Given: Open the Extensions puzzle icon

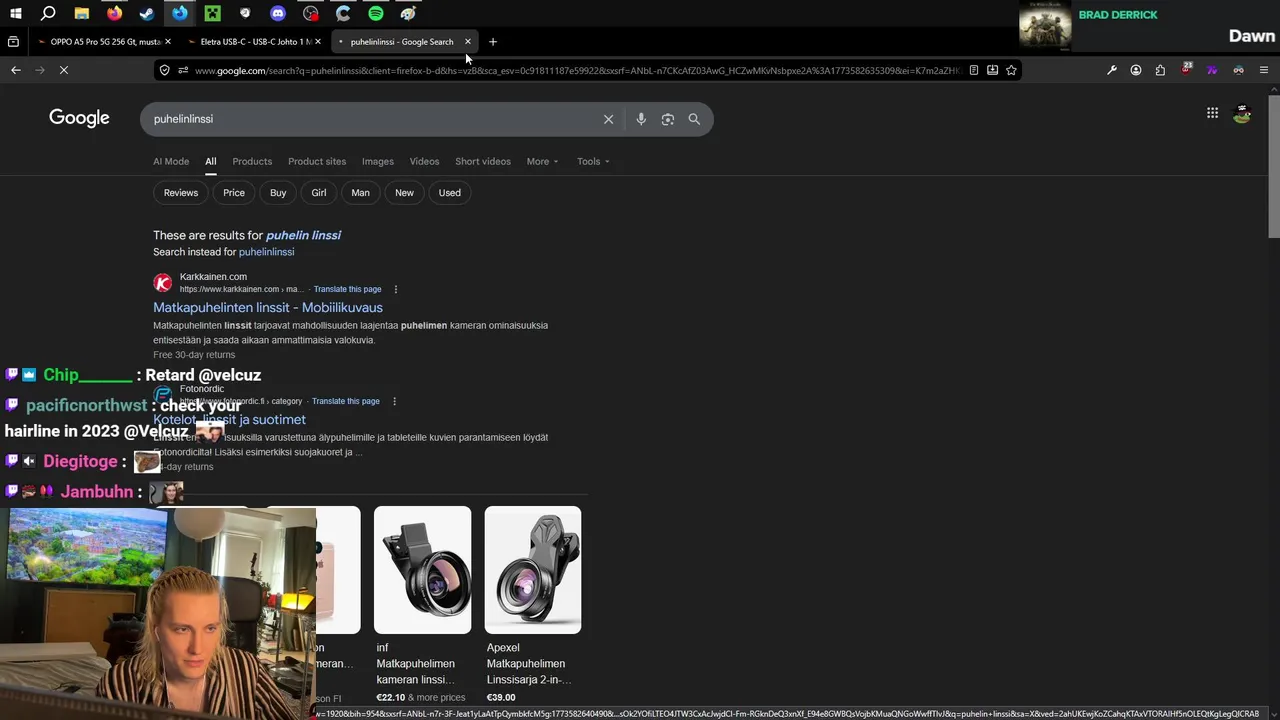Looking at the screenshot, I should (x=1160, y=70).
